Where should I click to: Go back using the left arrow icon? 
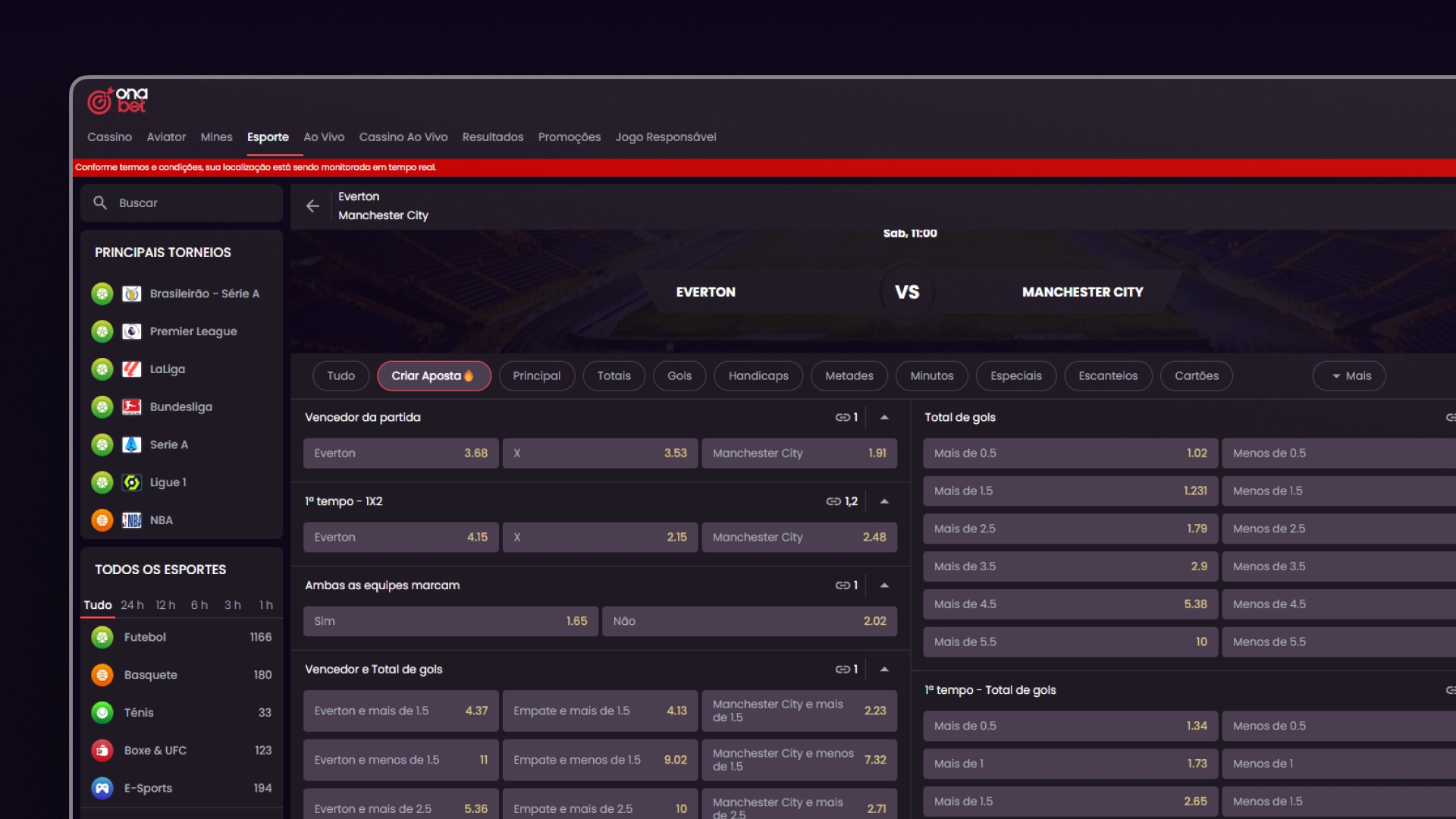click(312, 206)
